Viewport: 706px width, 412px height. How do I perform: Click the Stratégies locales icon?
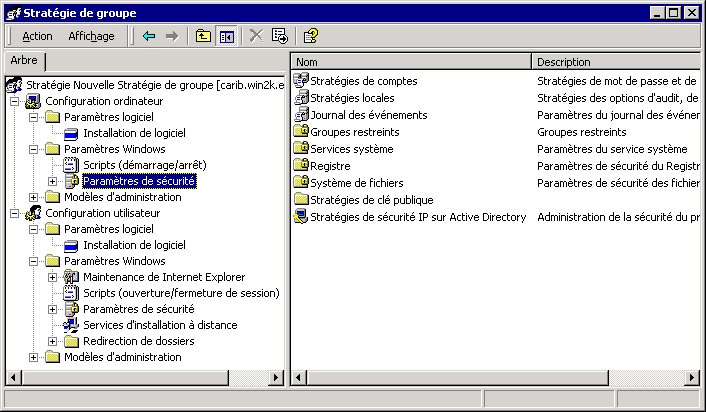pyautogui.click(x=301, y=98)
